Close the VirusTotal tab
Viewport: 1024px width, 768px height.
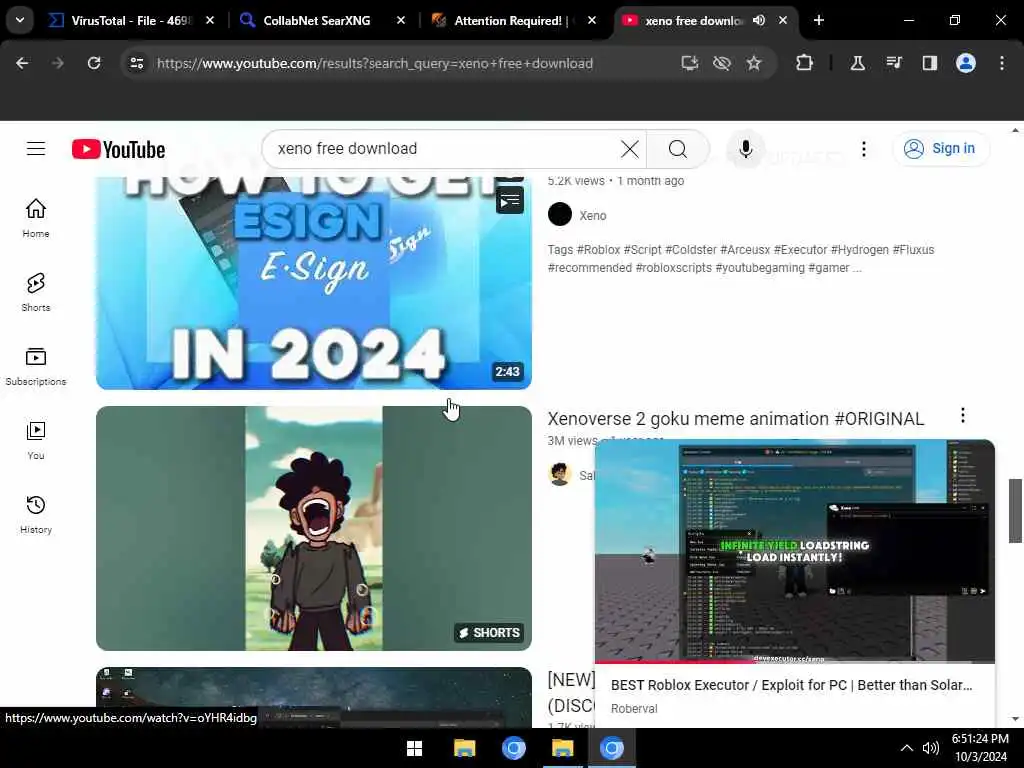(210, 21)
